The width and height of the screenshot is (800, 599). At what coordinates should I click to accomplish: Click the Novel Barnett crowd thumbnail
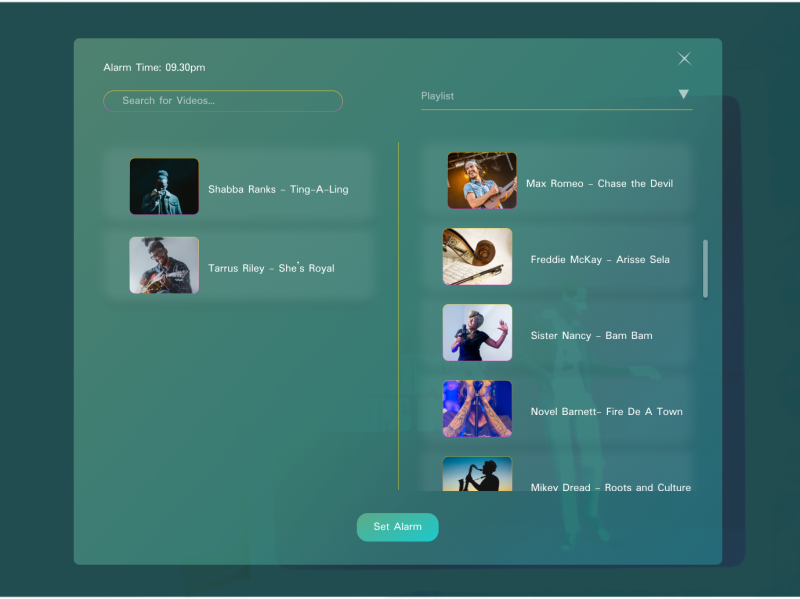click(477, 408)
